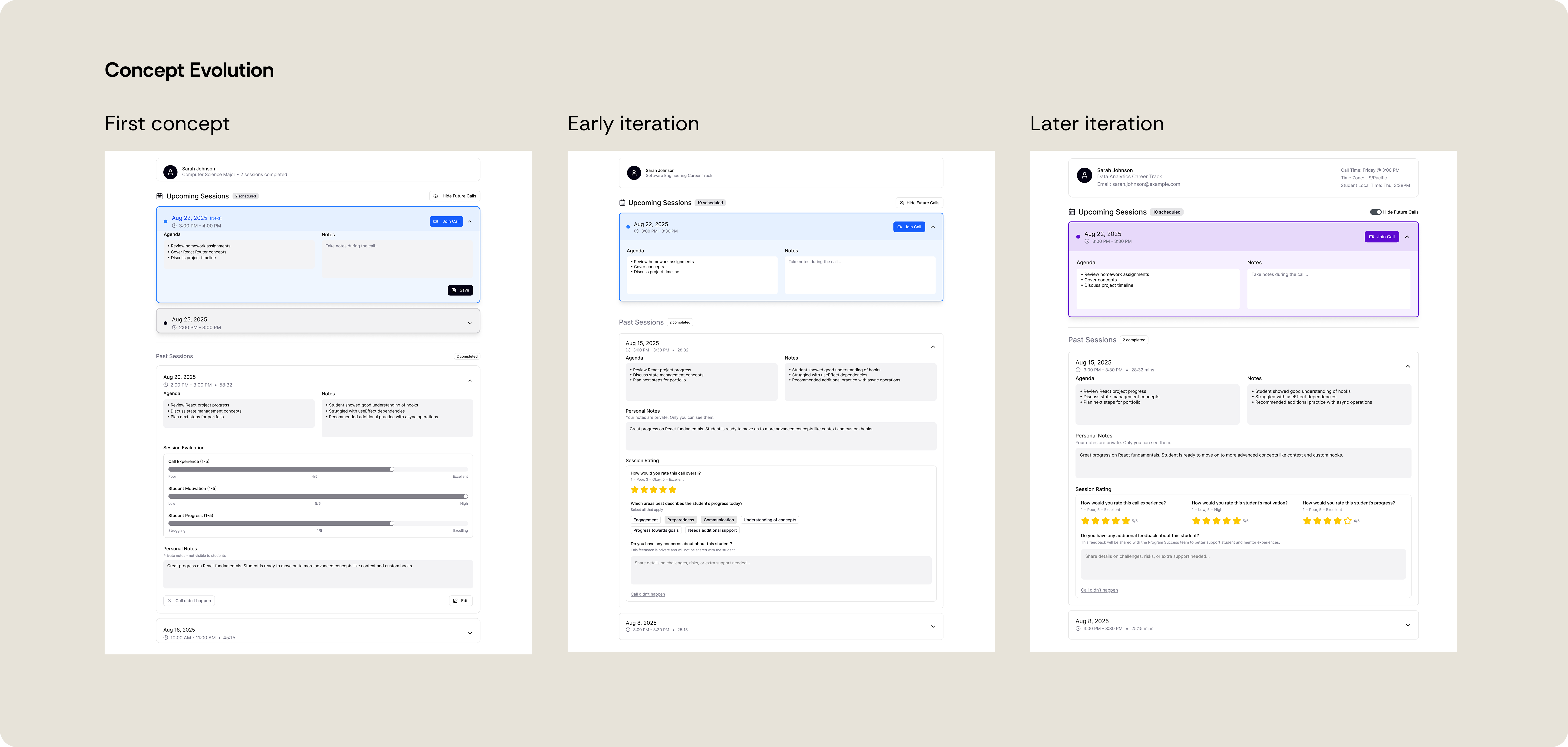
Task: Click calendar icon beside Upcoming Sessions in Later iteration
Action: pyautogui.click(x=1072, y=212)
